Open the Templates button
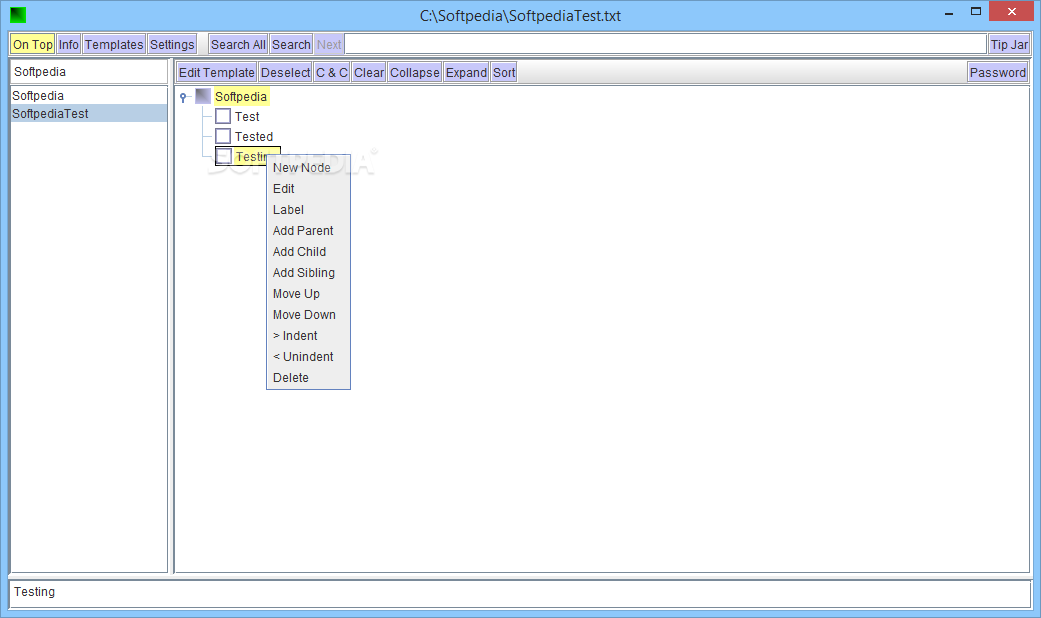The image size is (1041, 618). tap(114, 44)
